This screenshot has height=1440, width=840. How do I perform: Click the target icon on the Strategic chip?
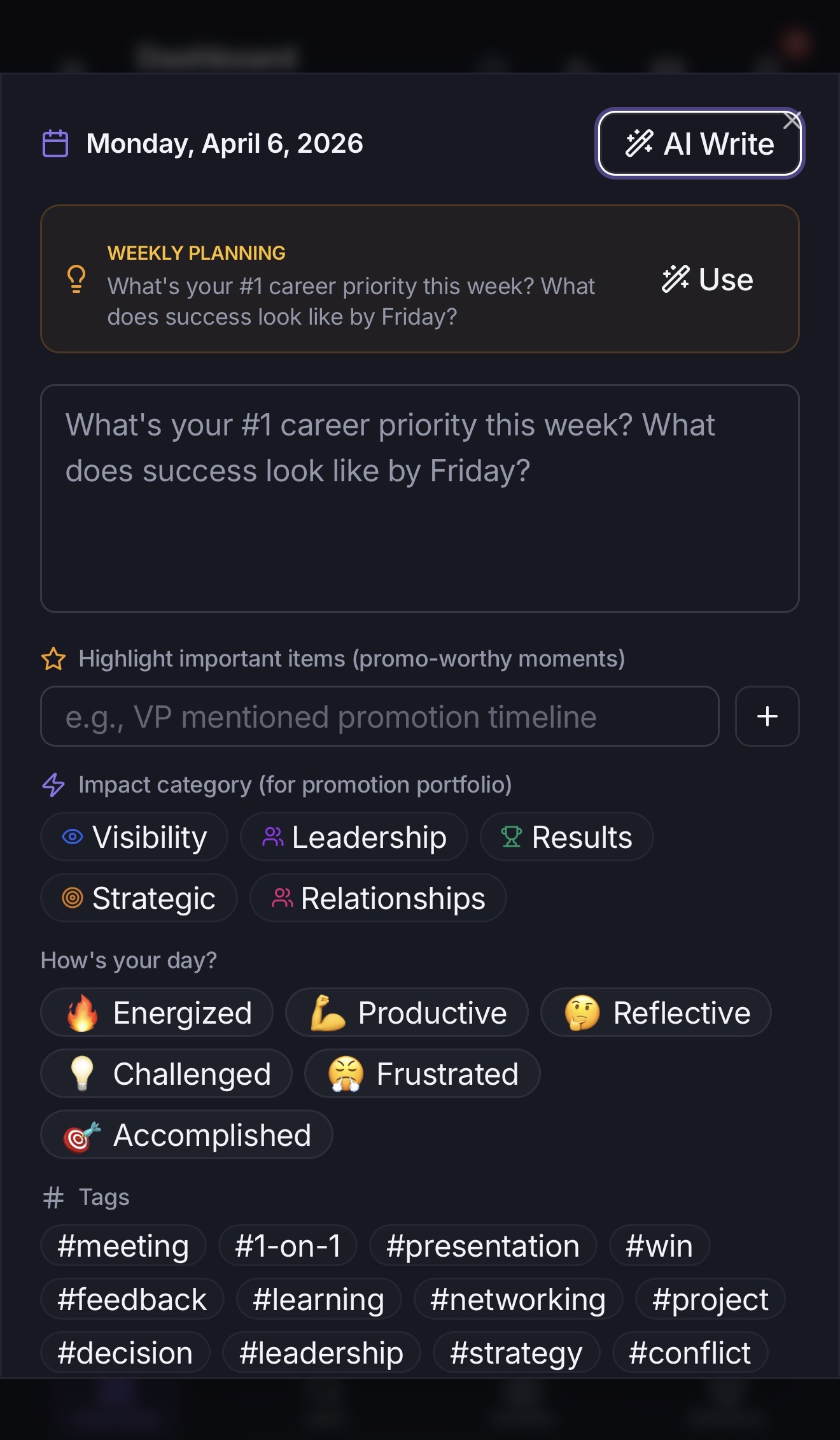[x=72, y=898]
